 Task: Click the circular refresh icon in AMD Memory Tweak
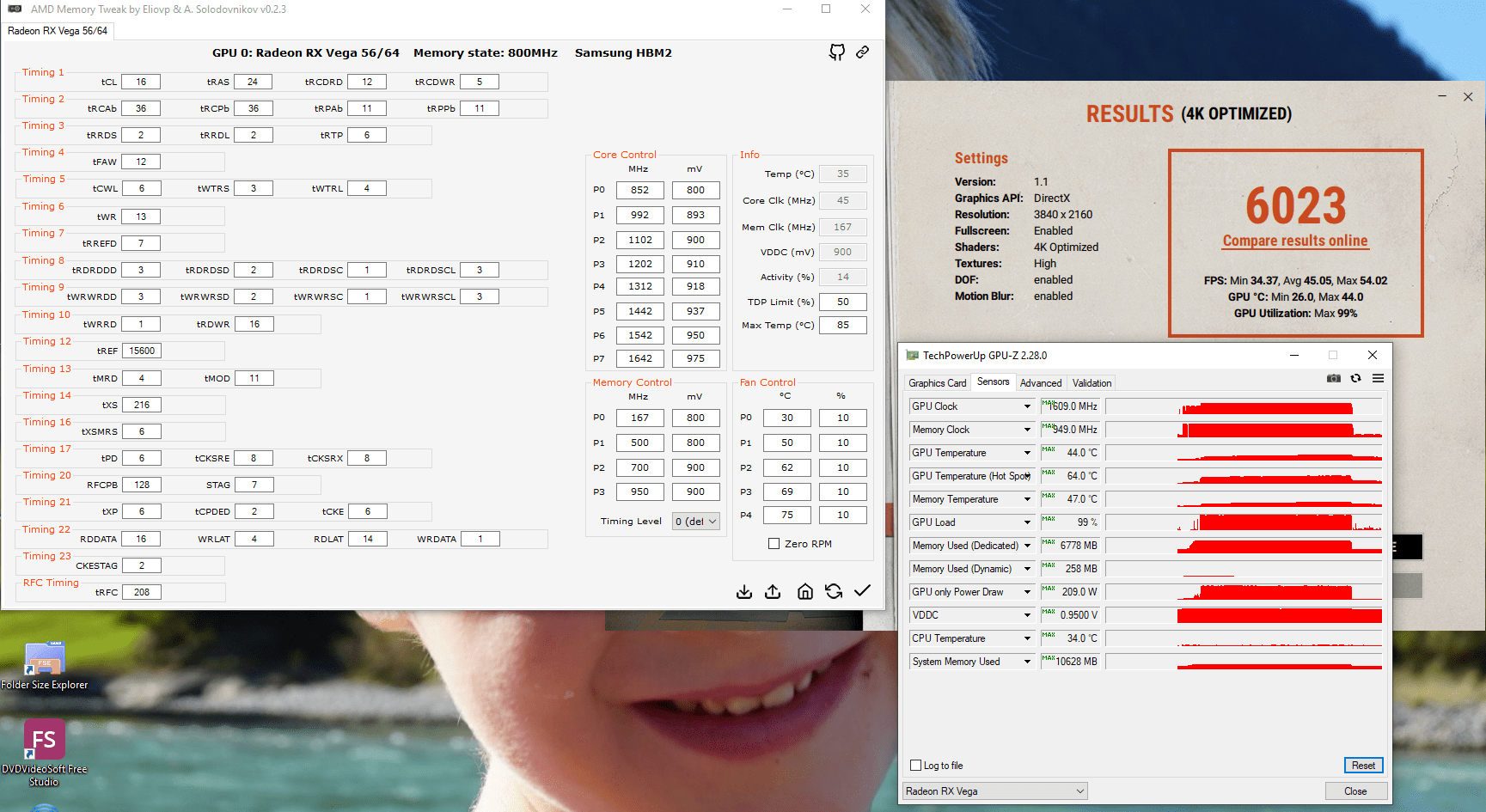834,591
